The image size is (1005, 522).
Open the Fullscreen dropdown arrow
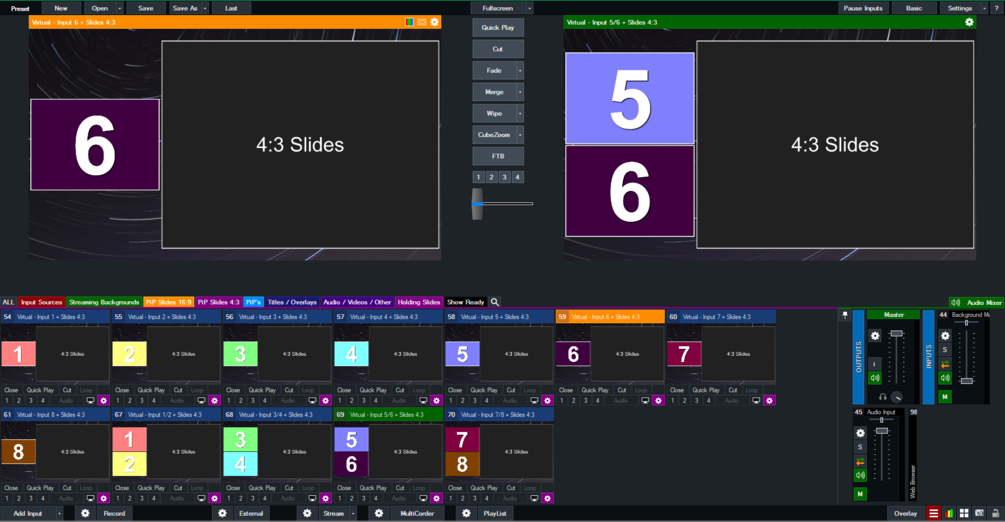coord(529,8)
